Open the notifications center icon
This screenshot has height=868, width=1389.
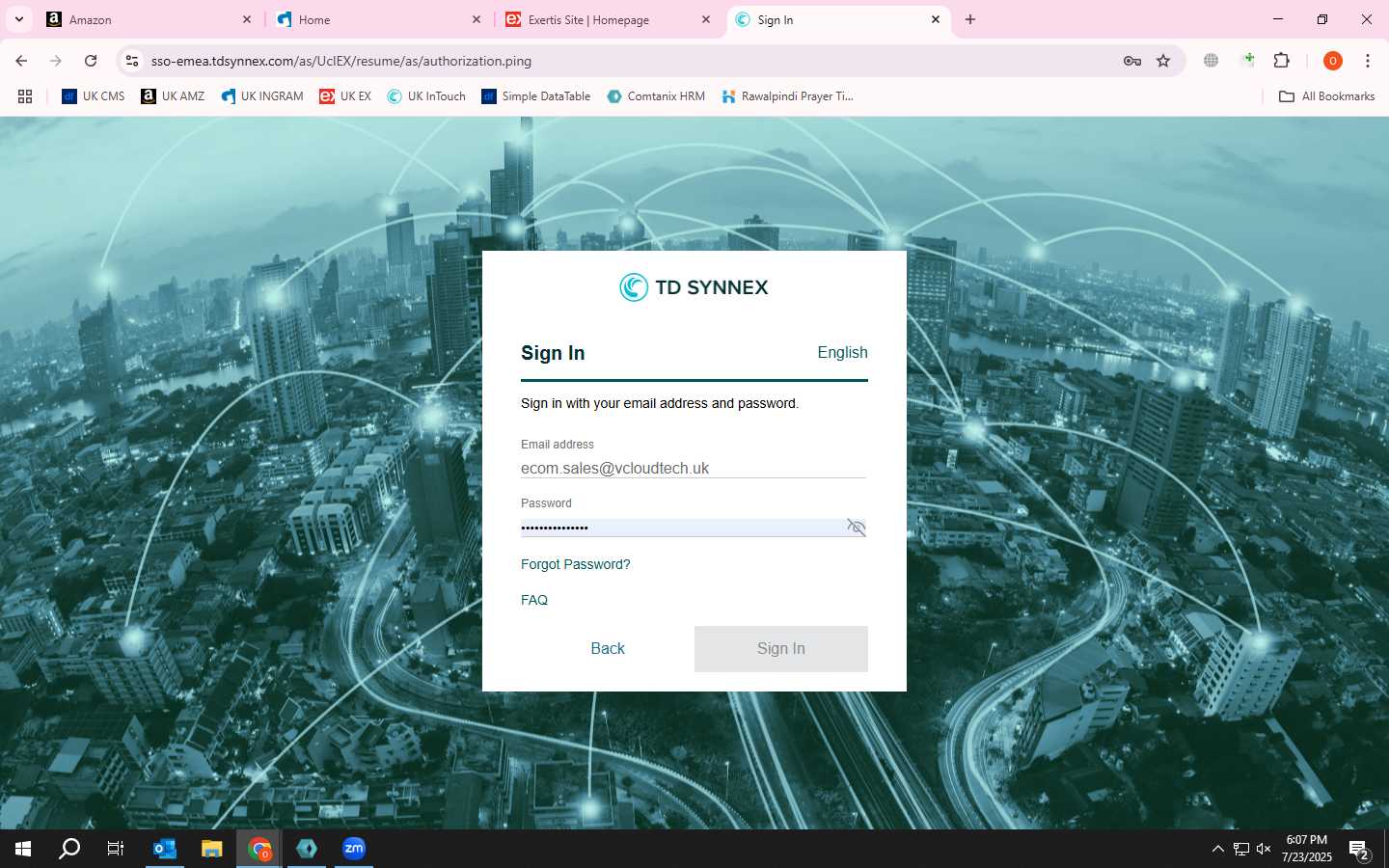pyautogui.click(x=1360, y=850)
